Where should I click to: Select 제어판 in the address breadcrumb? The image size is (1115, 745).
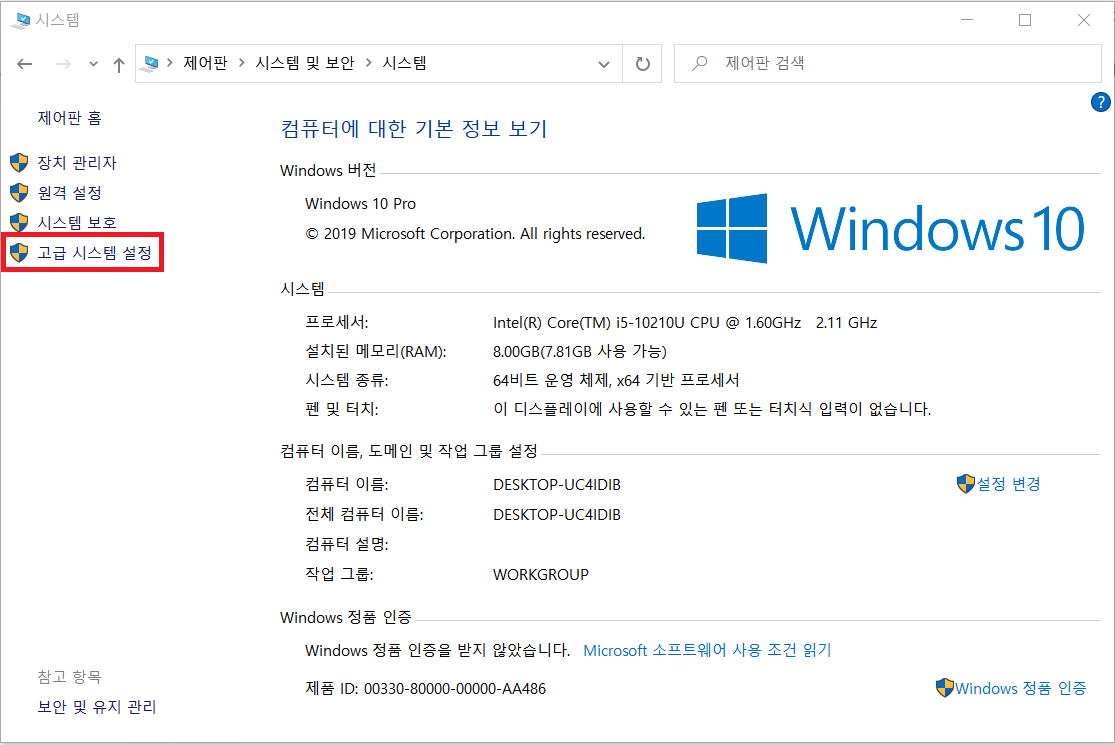(x=205, y=63)
